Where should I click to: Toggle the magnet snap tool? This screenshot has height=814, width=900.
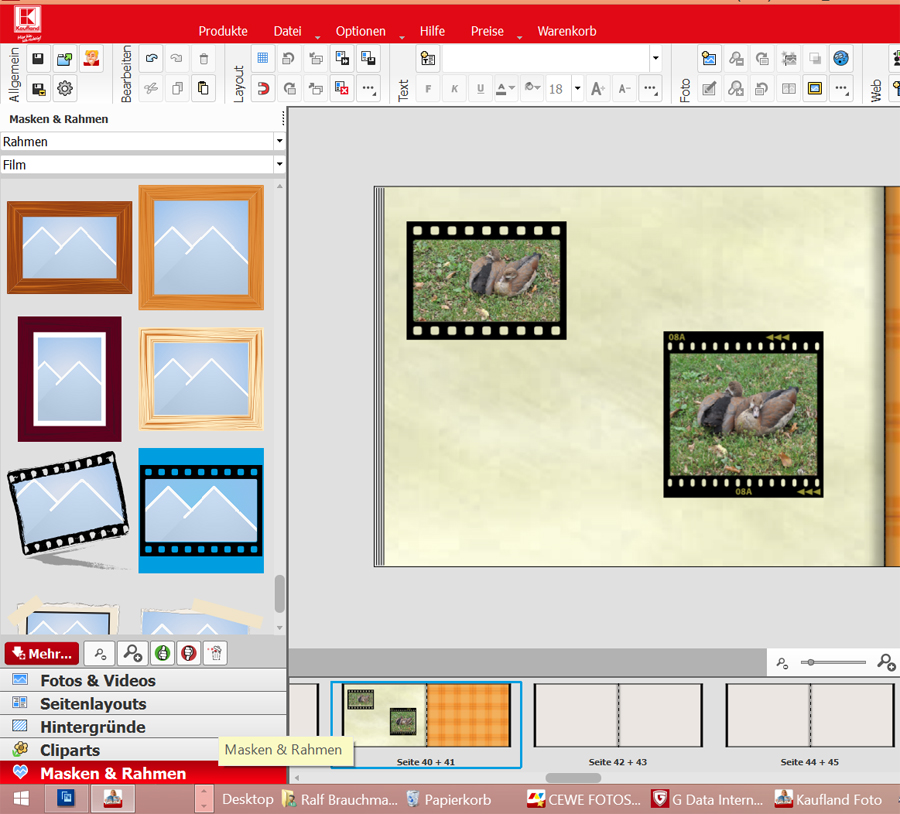[x=262, y=89]
